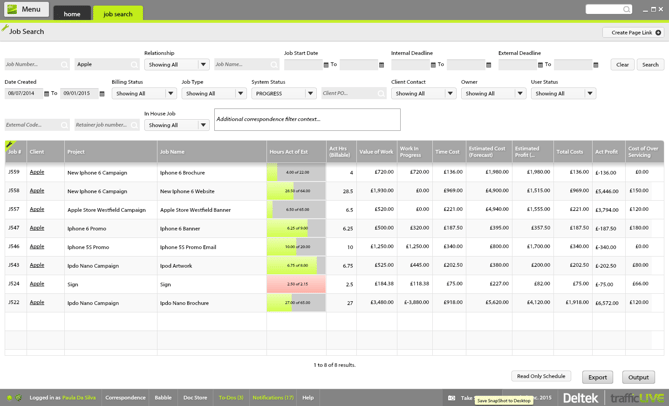Switch to the home tab
This screenshot has width=669, height=406.
[72, 13]
